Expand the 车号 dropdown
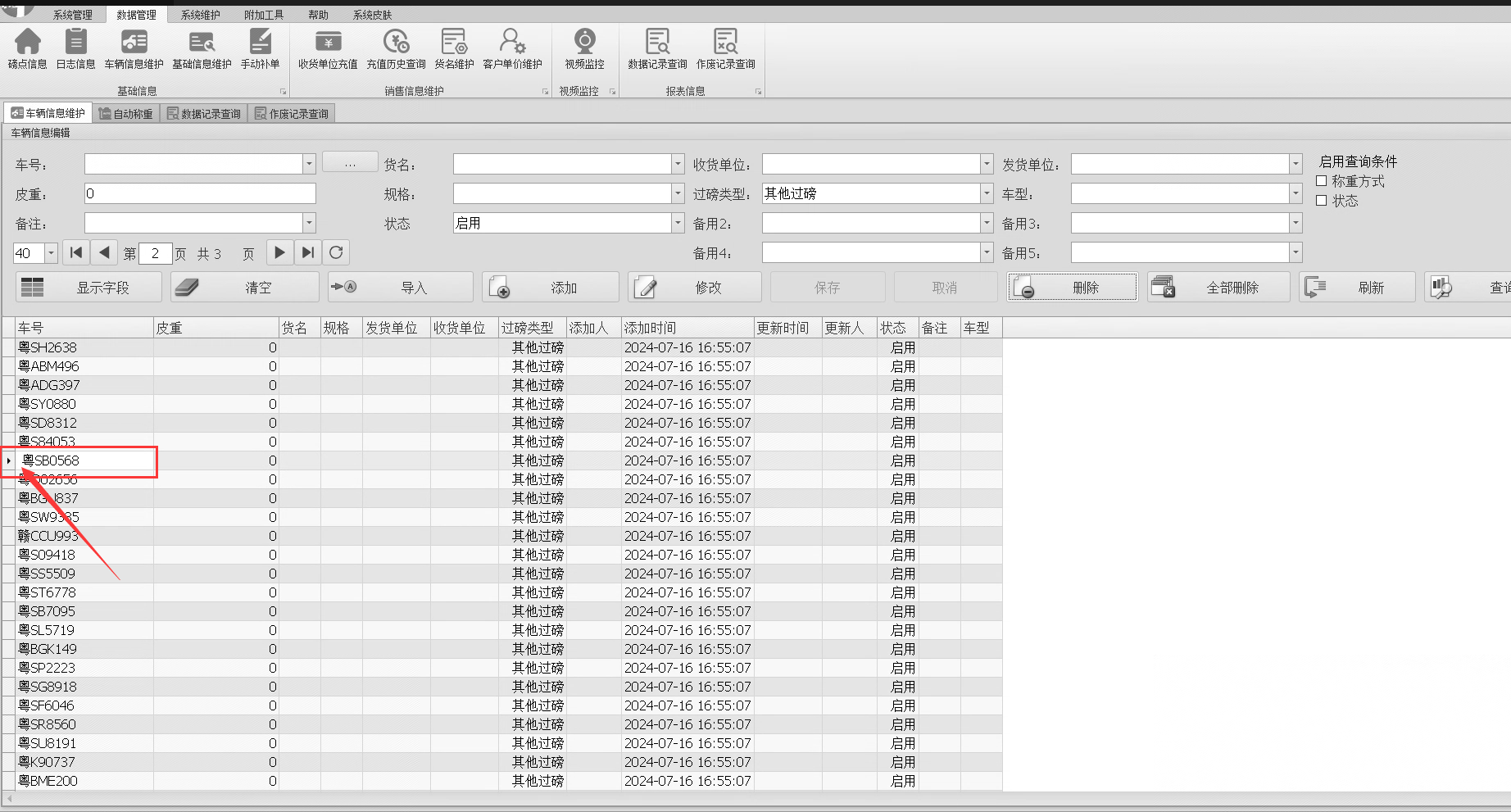1511x812 pixels. [309, 164]
